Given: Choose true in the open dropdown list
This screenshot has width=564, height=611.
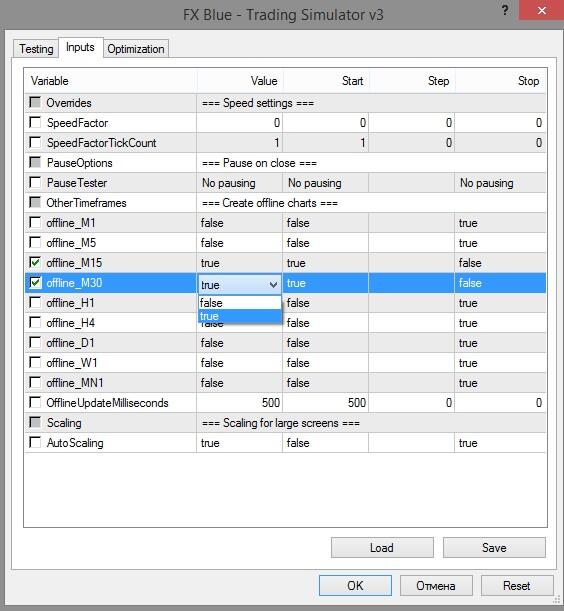Looking at the screenshot, I should pyautogui.click(x=240, y=316).
